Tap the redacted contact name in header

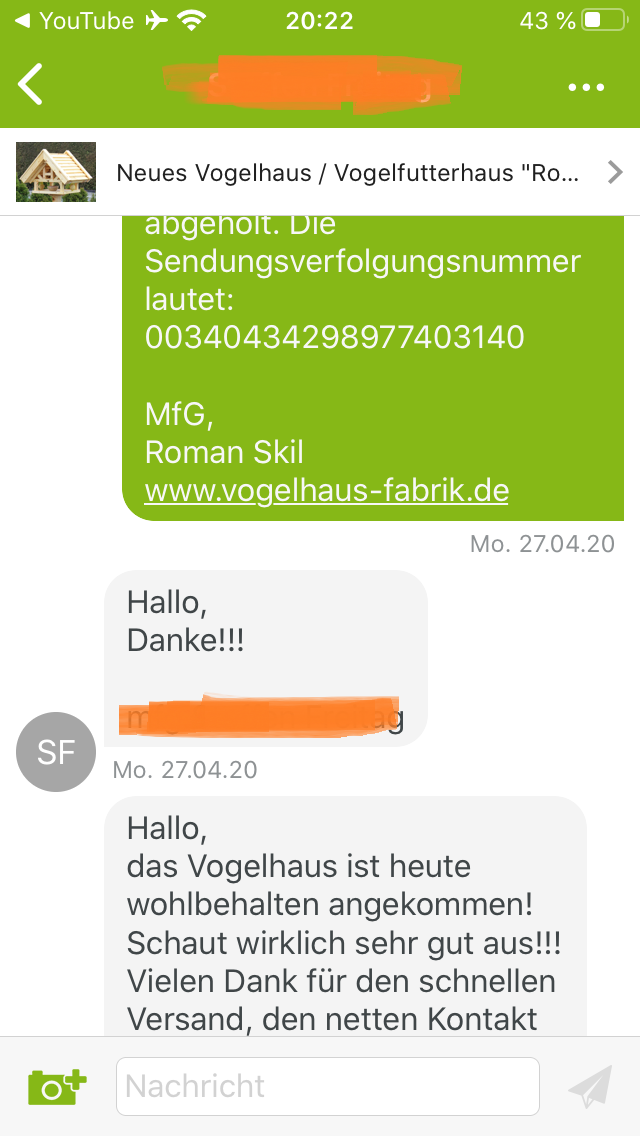[x=312, y=84]
